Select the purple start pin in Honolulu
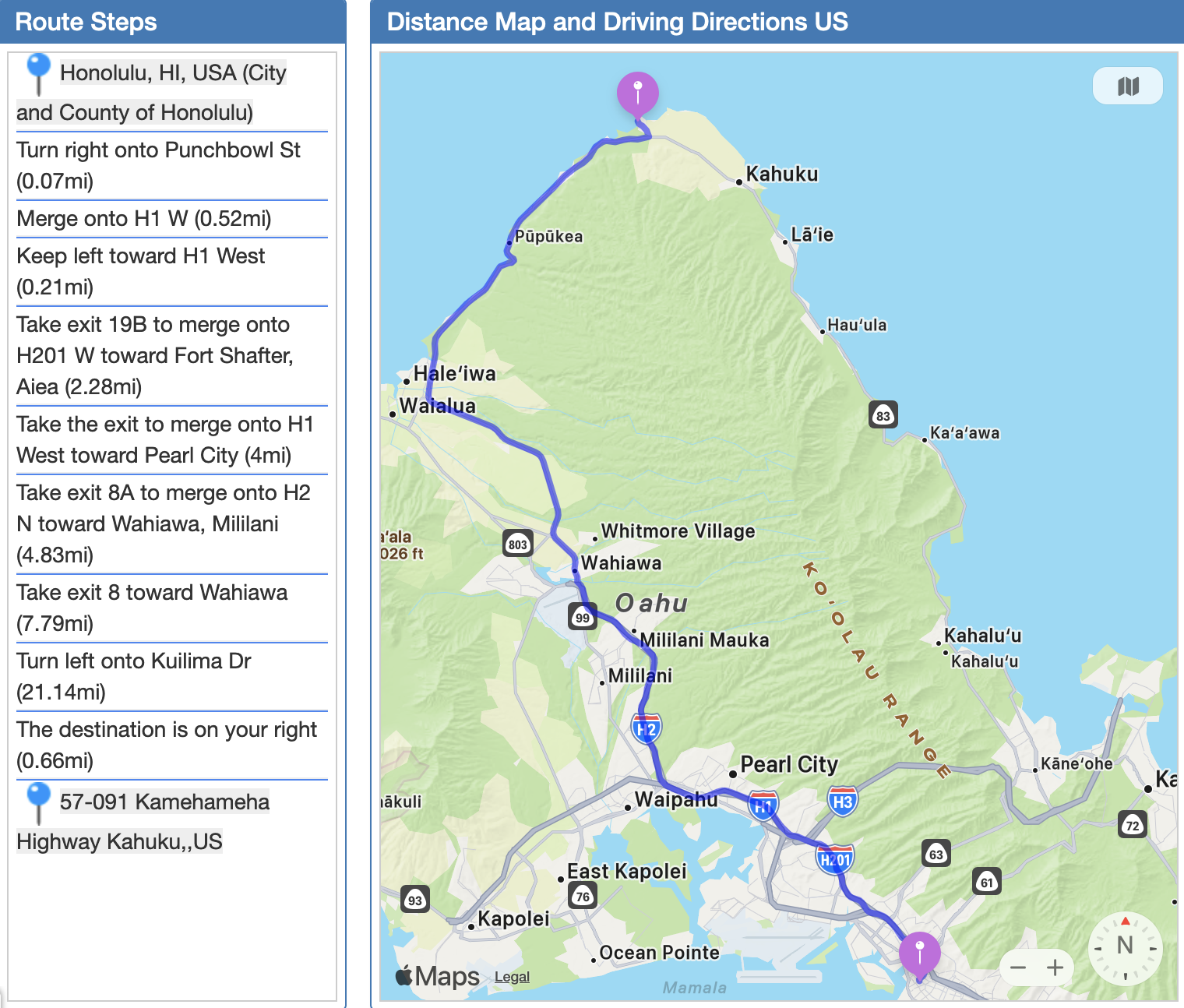 pos(919,953)
